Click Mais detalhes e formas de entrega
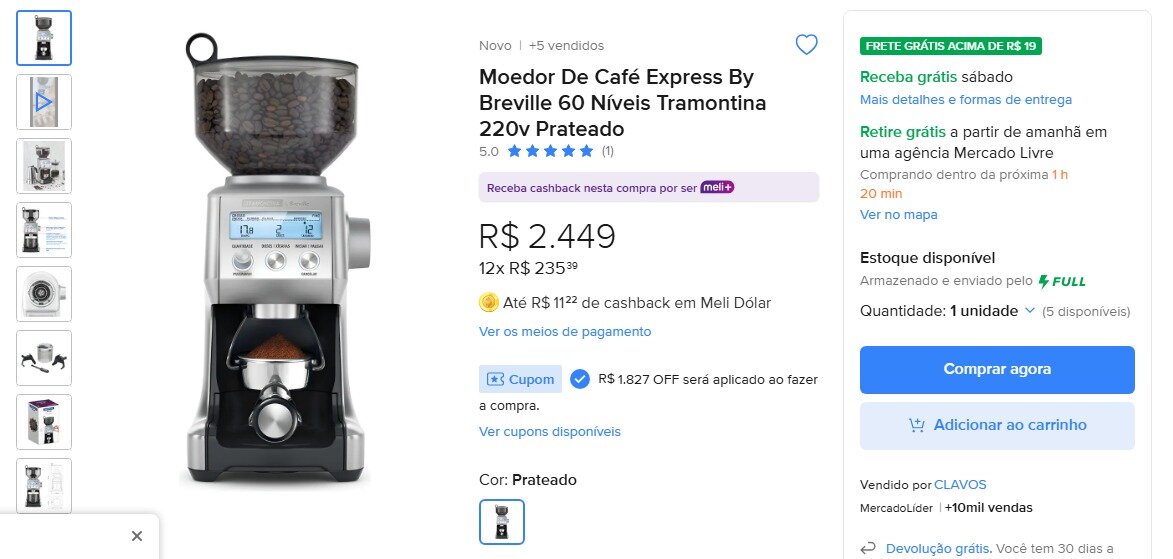 (966, 99)
